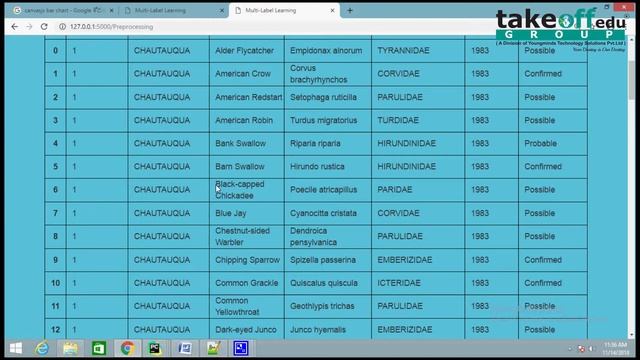
Task: Select the 'Common Grackle' cell
Action: (x=247, y=283)
